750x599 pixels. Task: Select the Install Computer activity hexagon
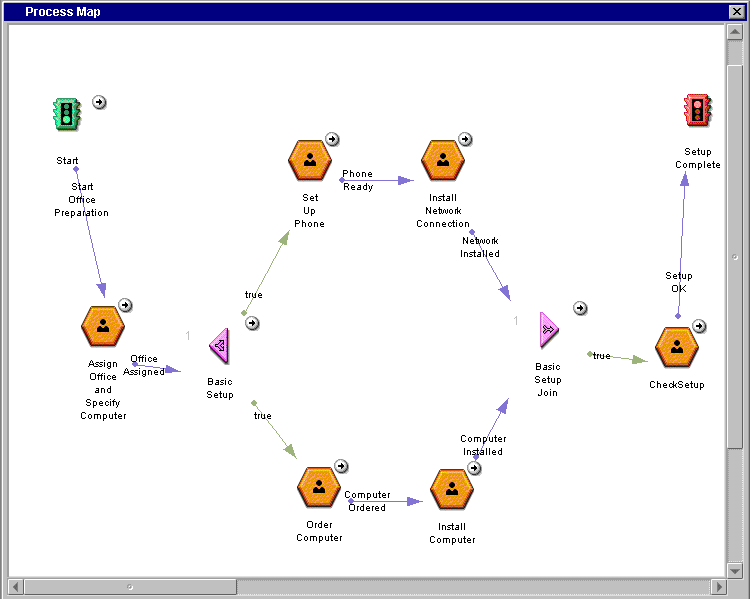click(452, 489)
